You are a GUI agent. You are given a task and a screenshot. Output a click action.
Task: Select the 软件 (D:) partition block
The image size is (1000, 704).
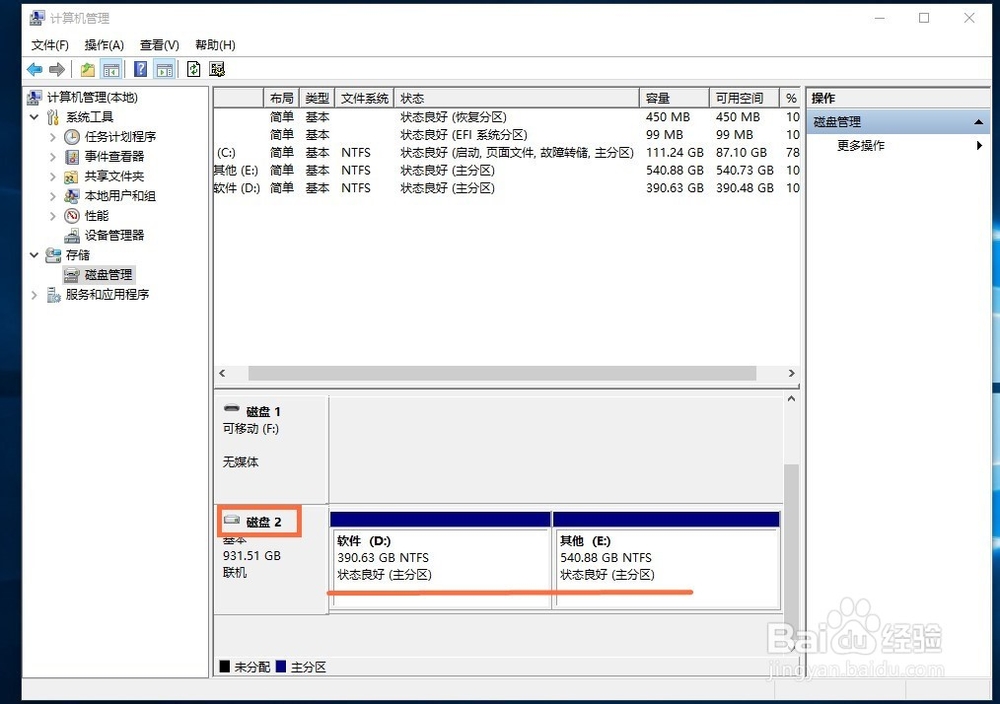click(x=440, y=560)
